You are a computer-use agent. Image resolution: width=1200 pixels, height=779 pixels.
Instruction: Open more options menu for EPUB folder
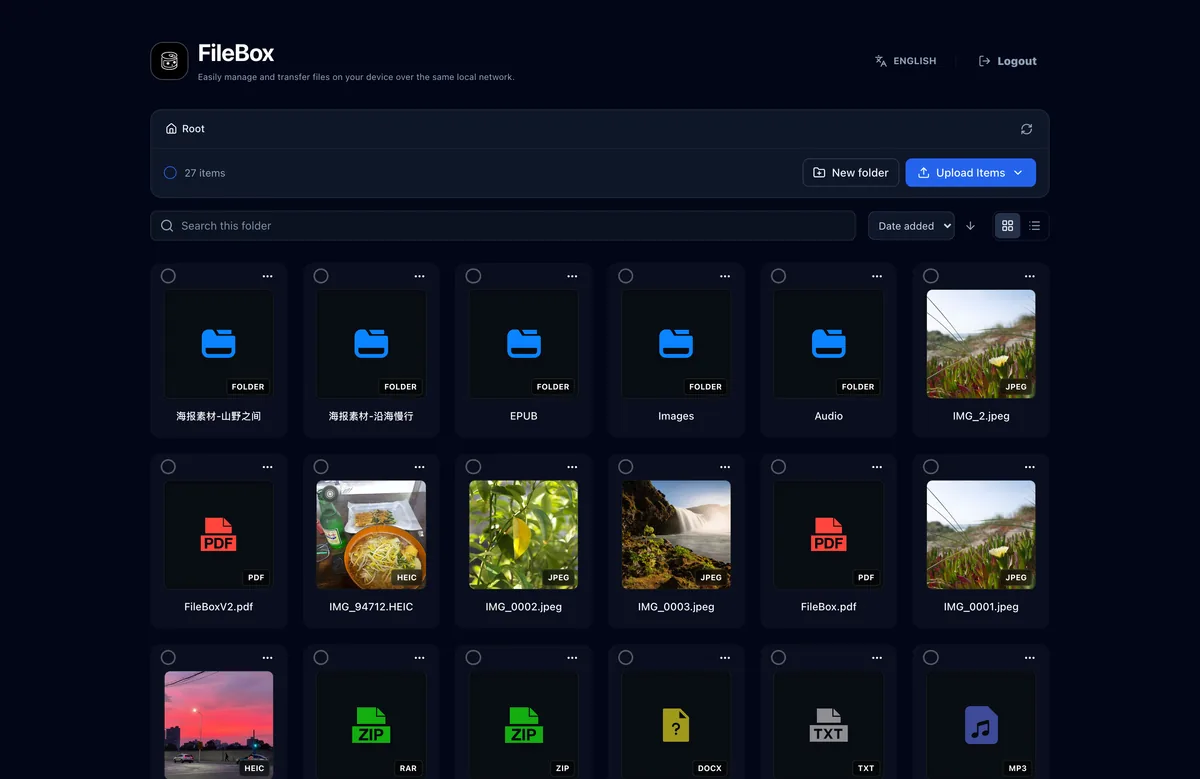point(572,276)
